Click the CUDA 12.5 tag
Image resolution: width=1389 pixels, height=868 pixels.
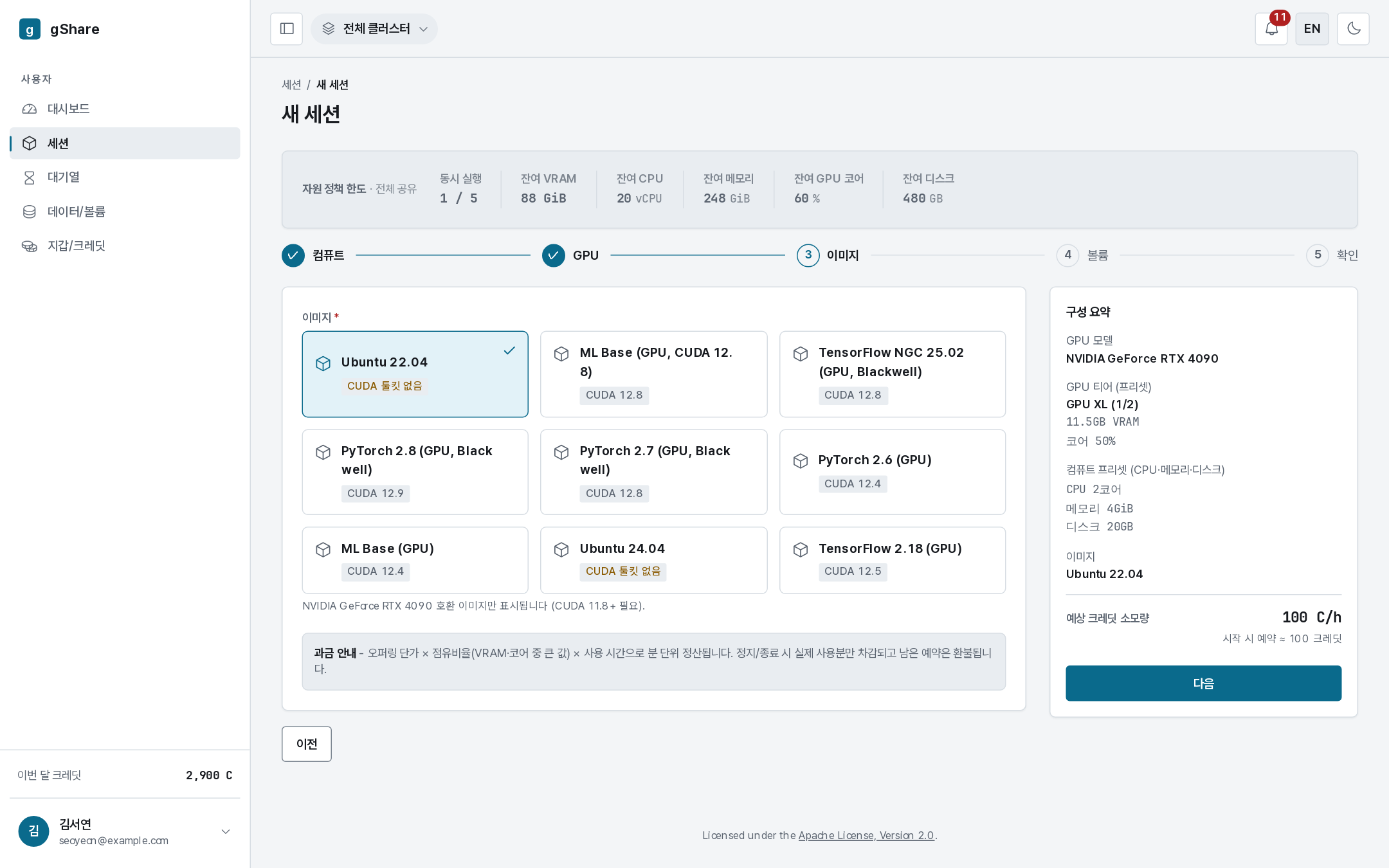853,572
